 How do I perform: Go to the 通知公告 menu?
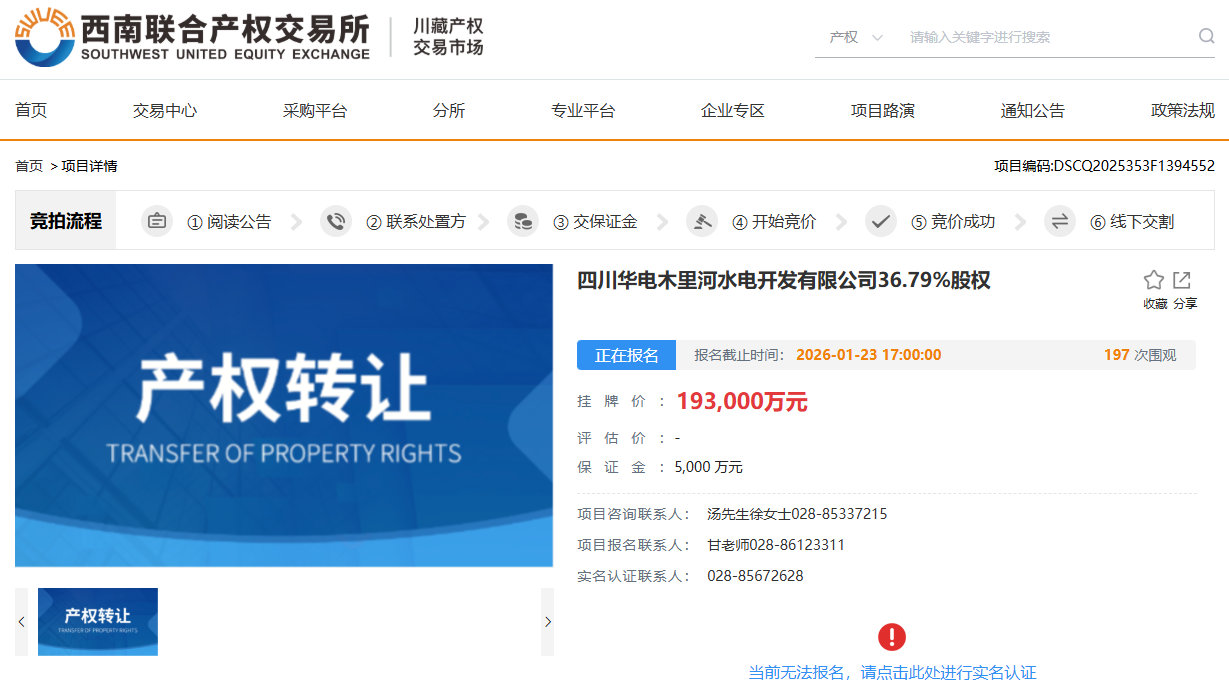(1033, 111)
